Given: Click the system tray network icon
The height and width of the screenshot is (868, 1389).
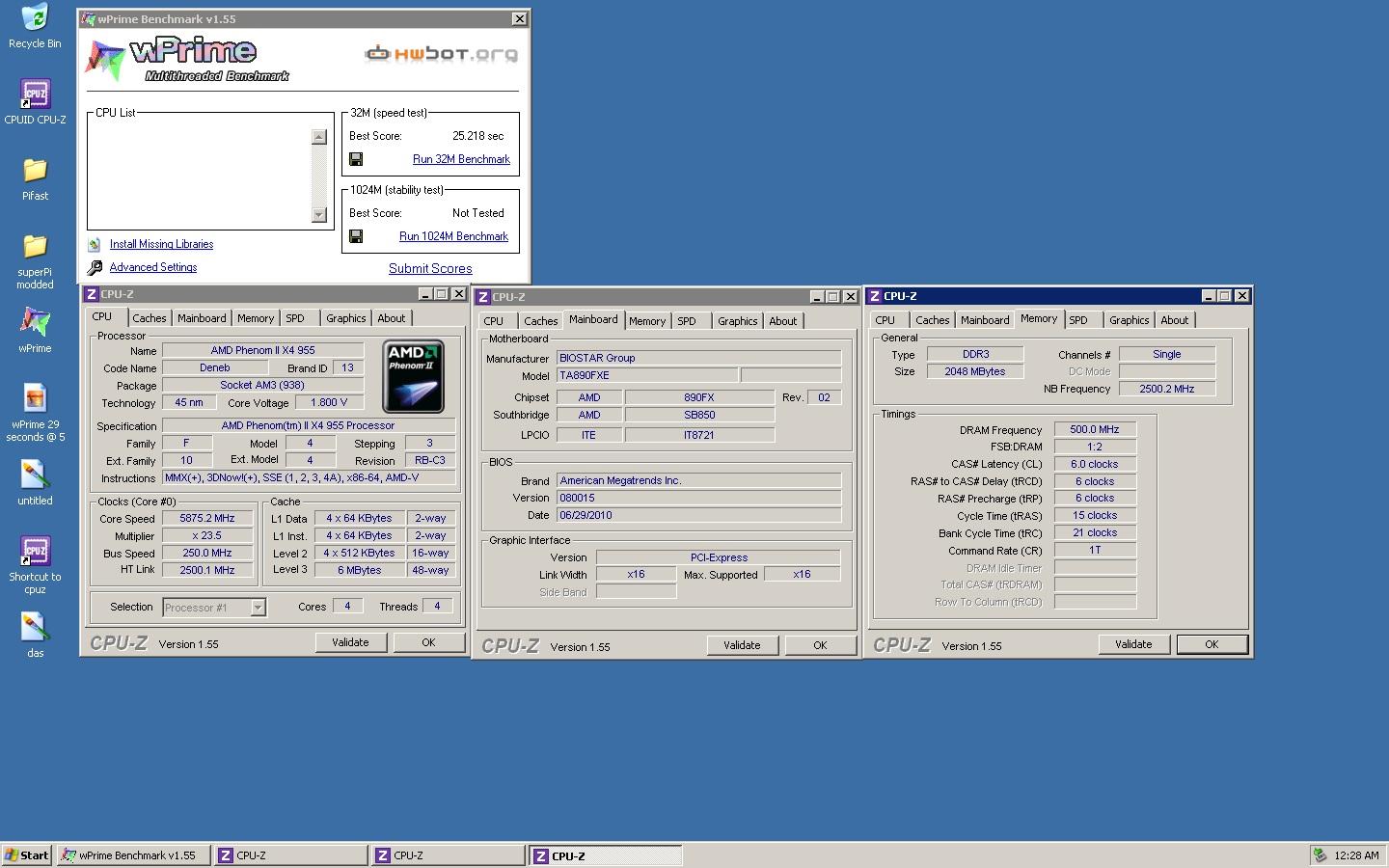Looking at the screenshot, I should [1319, 854].
